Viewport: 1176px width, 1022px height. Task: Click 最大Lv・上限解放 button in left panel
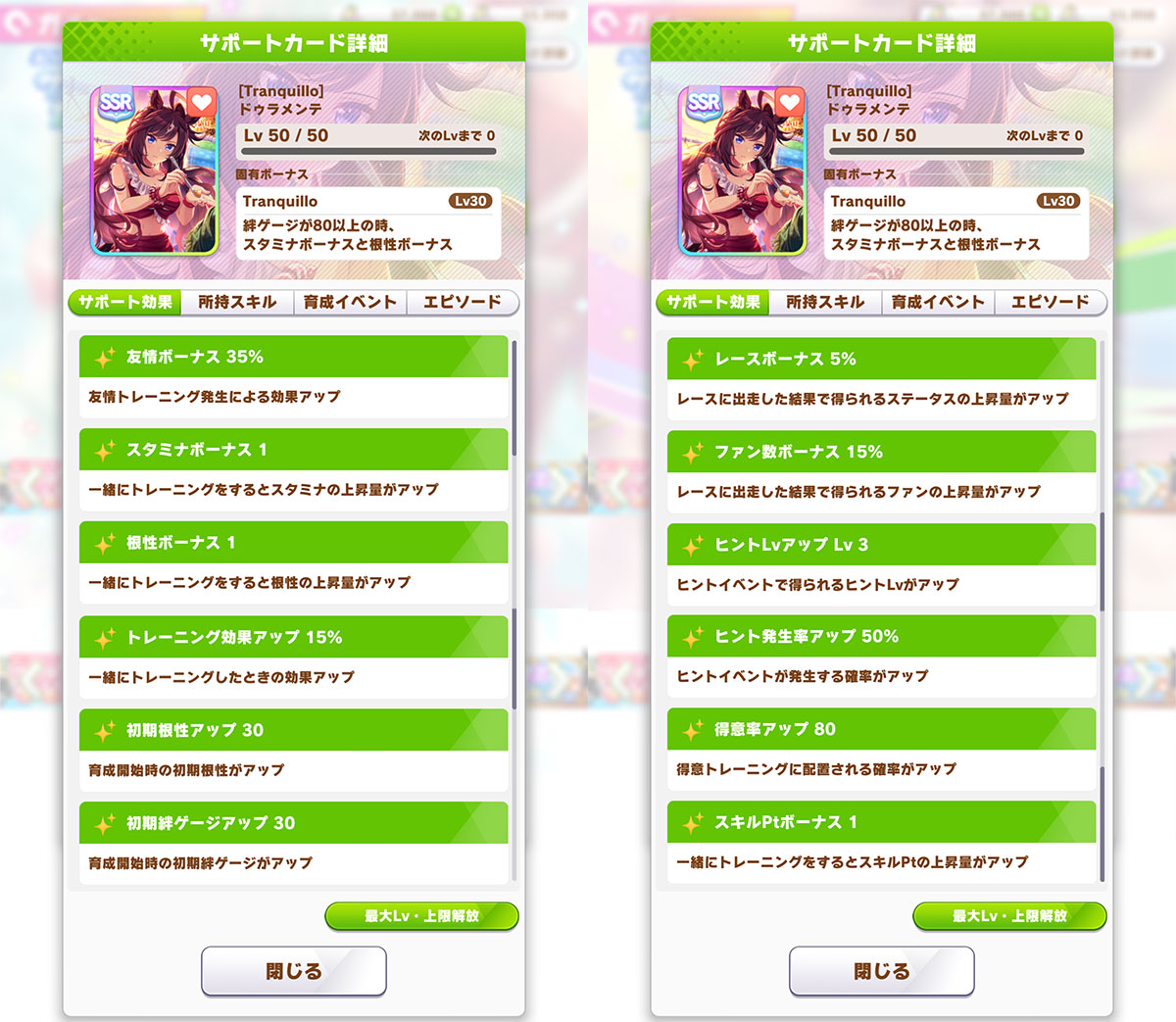pos(421,916)
